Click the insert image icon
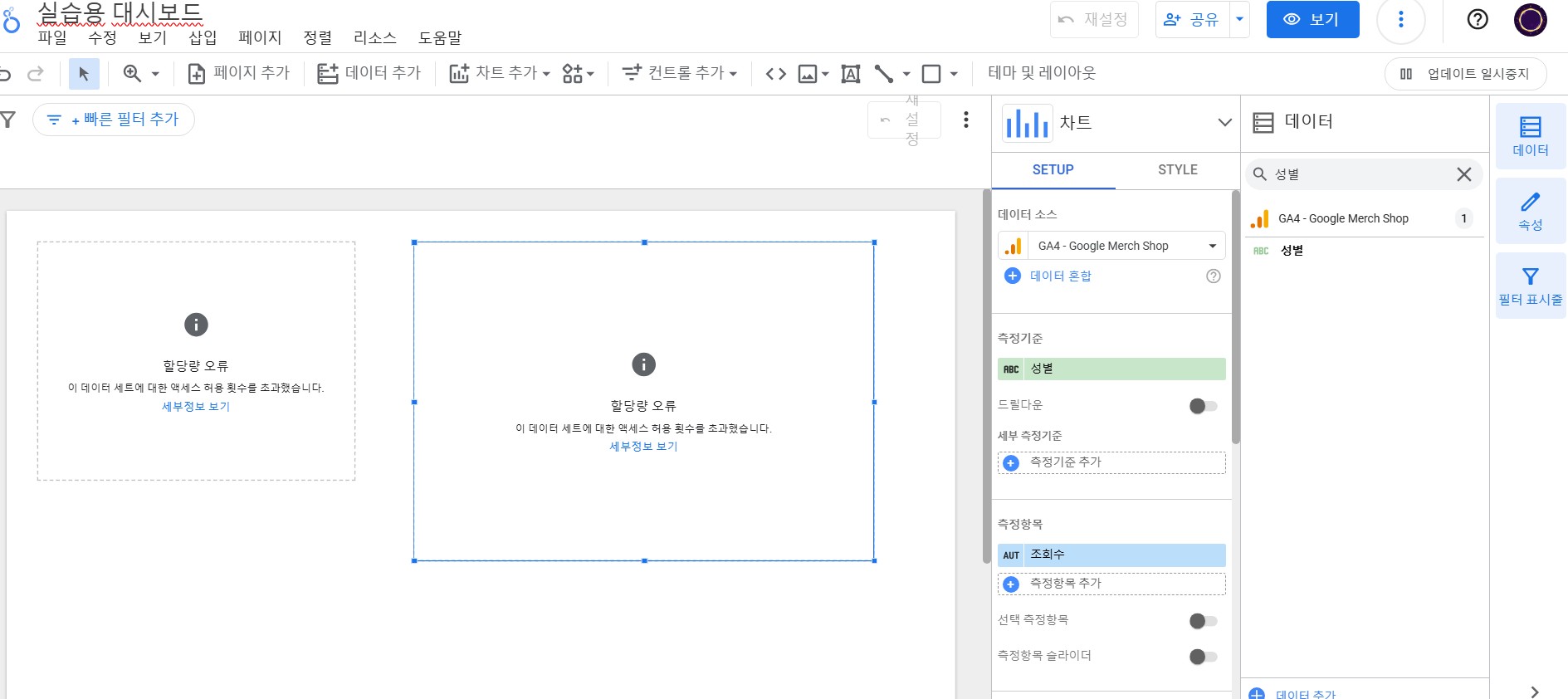 [808, 74]
